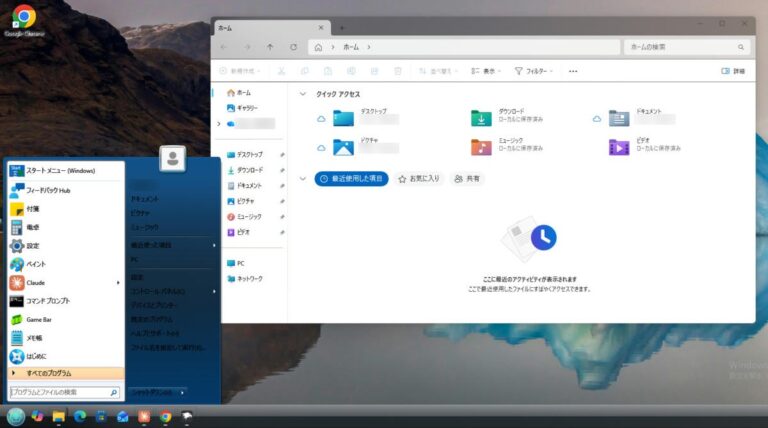Paste using the Explorer toolbar icon
The width and height of the screenshot is (768, 428).
click(x=328, y=71)
